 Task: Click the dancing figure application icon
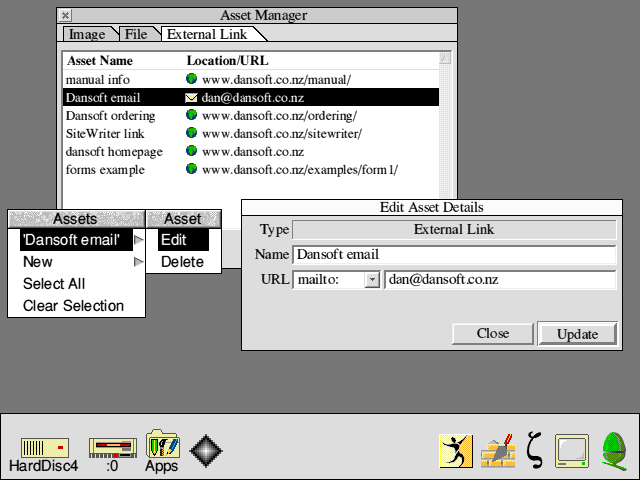456,451
